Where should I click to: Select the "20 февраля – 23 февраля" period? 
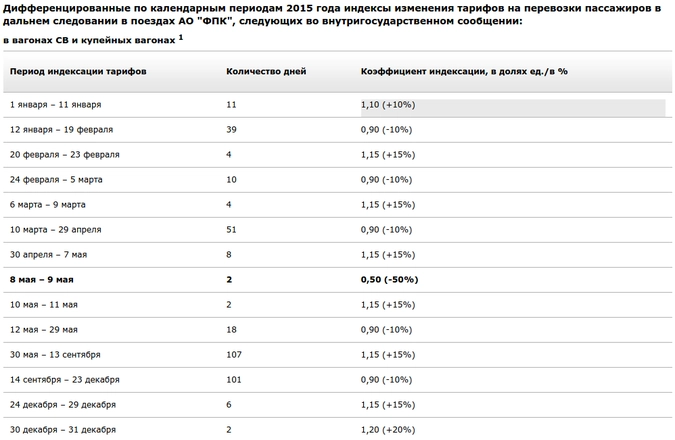[65, 154]
